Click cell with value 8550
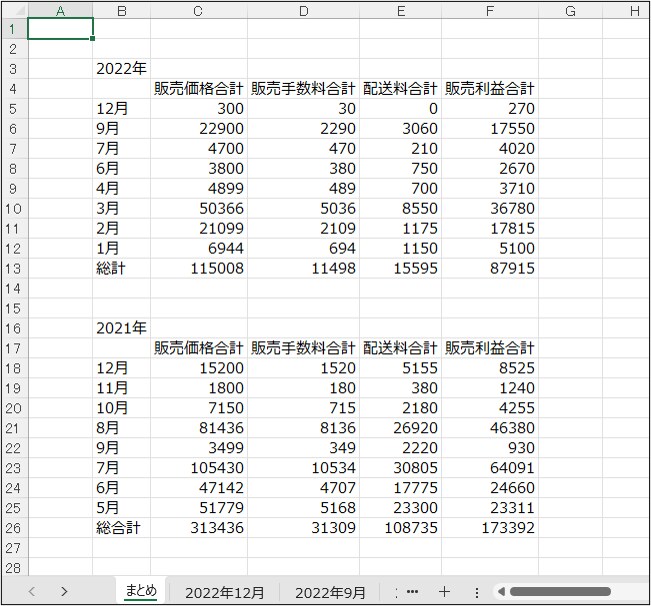The width and height of the screenshot is (651, 606). point(401,208)
